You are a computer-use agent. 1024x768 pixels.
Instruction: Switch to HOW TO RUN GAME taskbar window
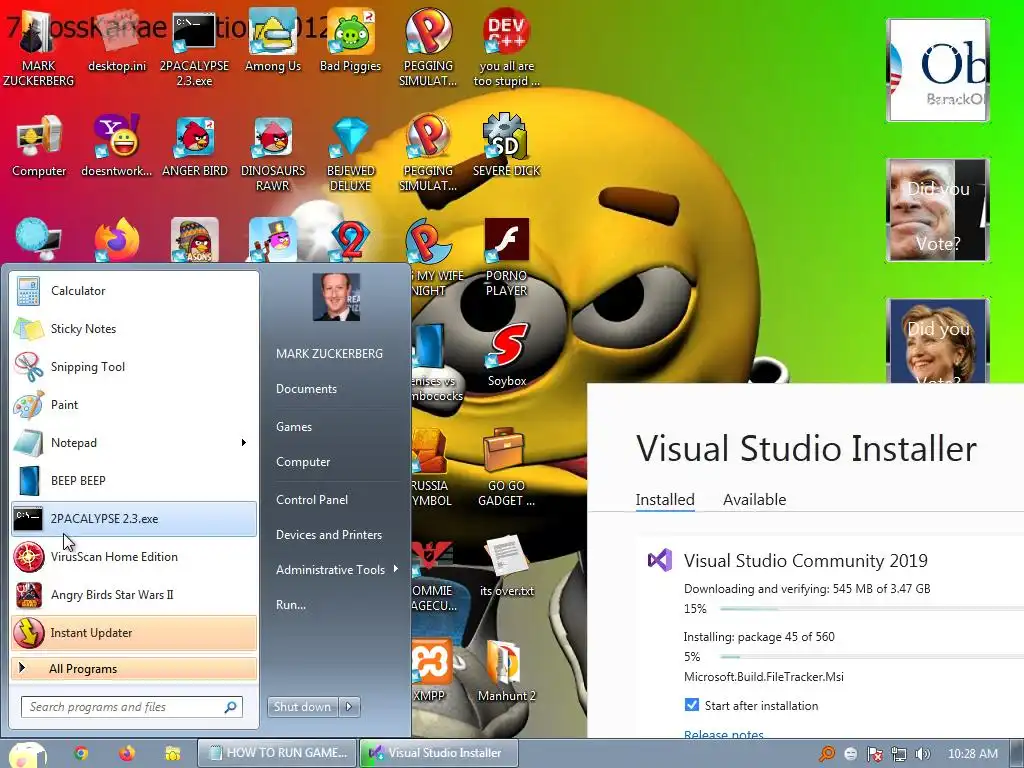(x=277, y=753)
